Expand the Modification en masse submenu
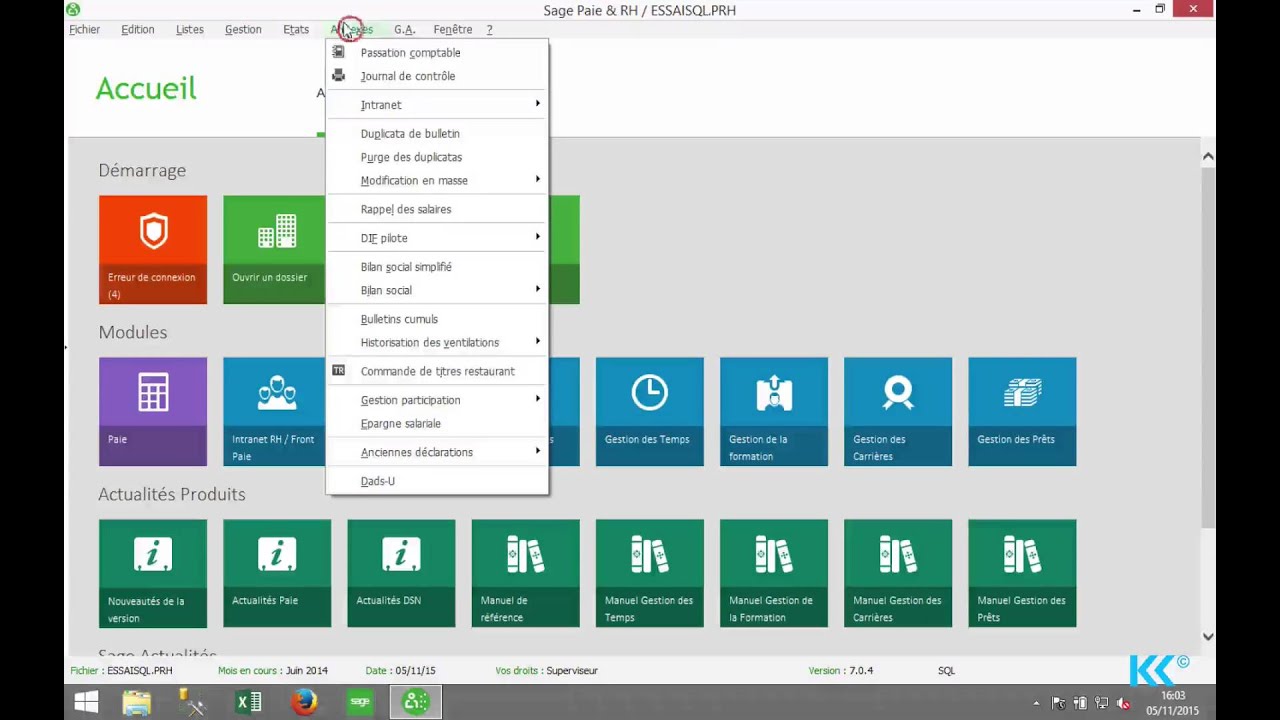The image size is (1280, 720). coord(438,181)
